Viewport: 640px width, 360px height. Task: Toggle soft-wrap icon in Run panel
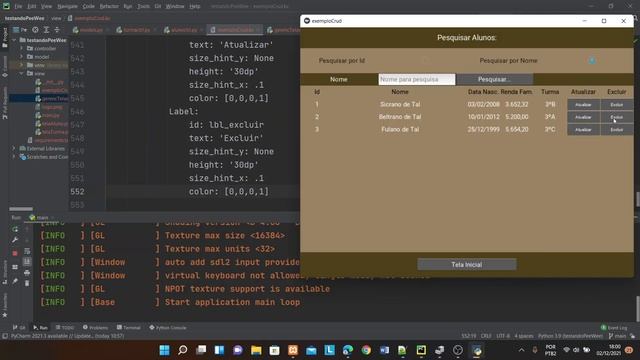(x=27, y=251)
